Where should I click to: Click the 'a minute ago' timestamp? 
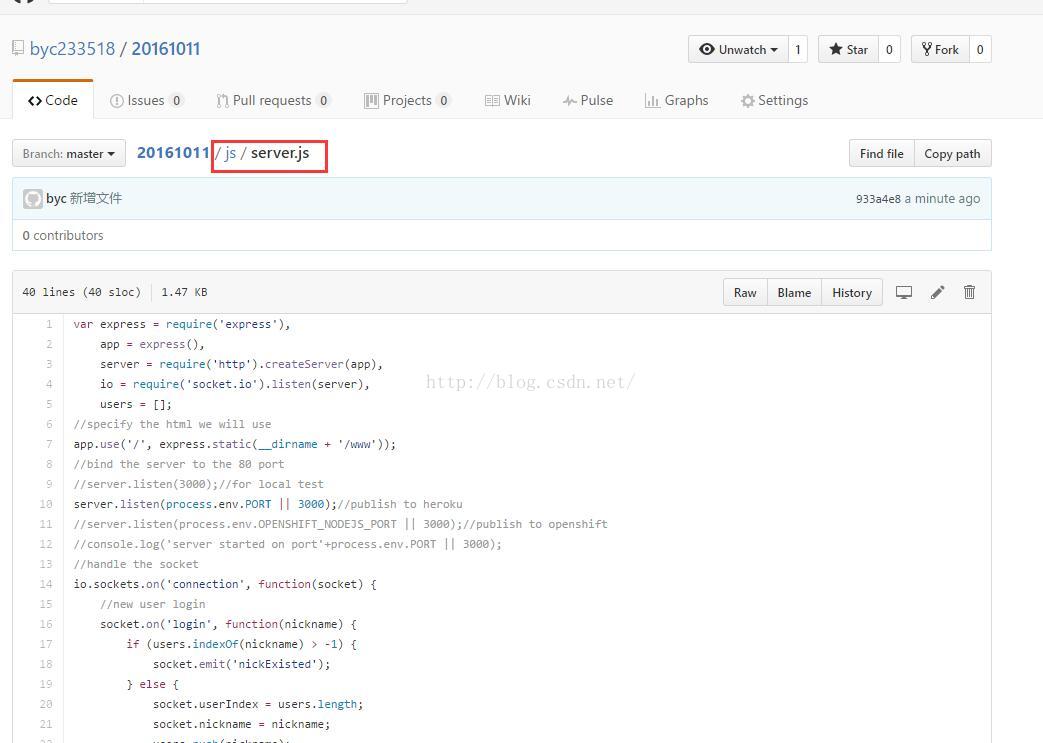[x=942, y=199]
